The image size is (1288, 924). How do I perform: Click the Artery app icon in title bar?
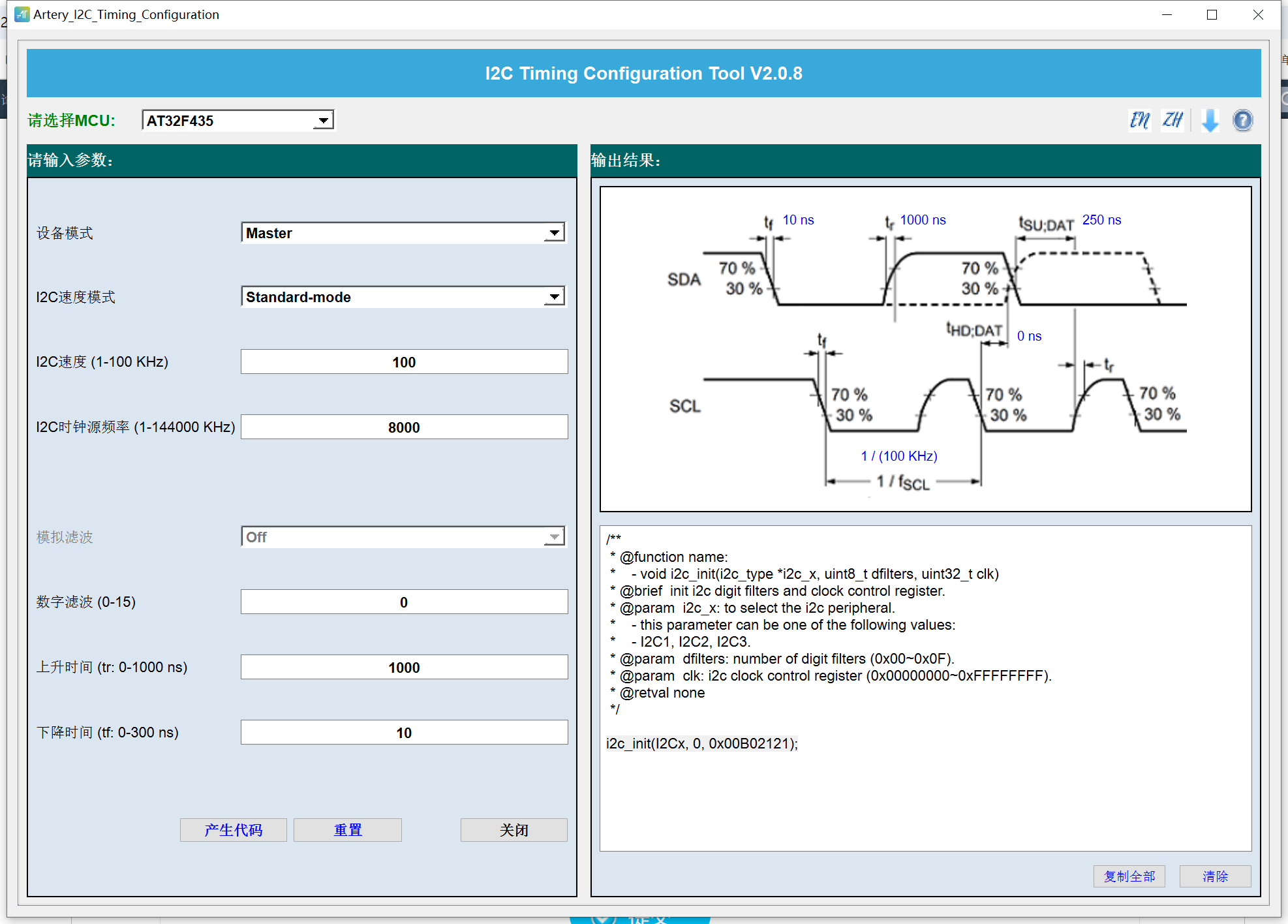[22, 14]
